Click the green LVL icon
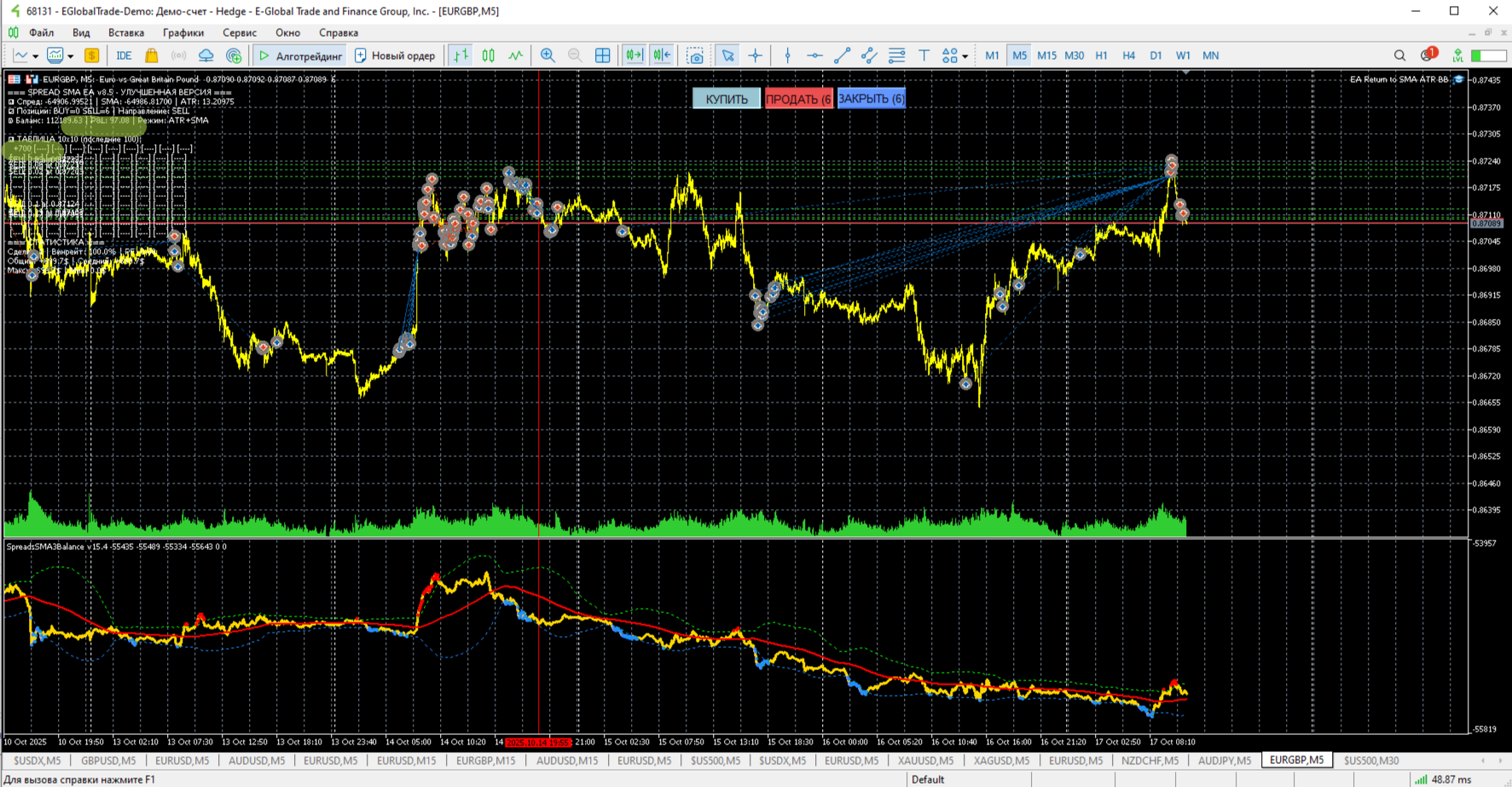The height and width of the screenshot is (787, 1512). coord(1457,55)
